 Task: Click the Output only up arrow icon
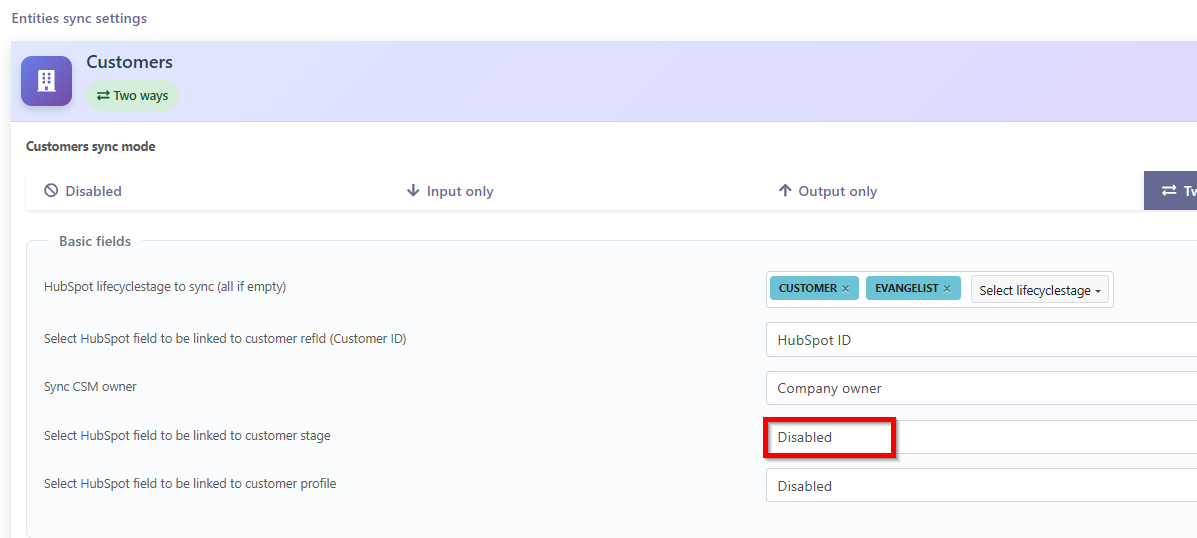click(x=785, y=191)
